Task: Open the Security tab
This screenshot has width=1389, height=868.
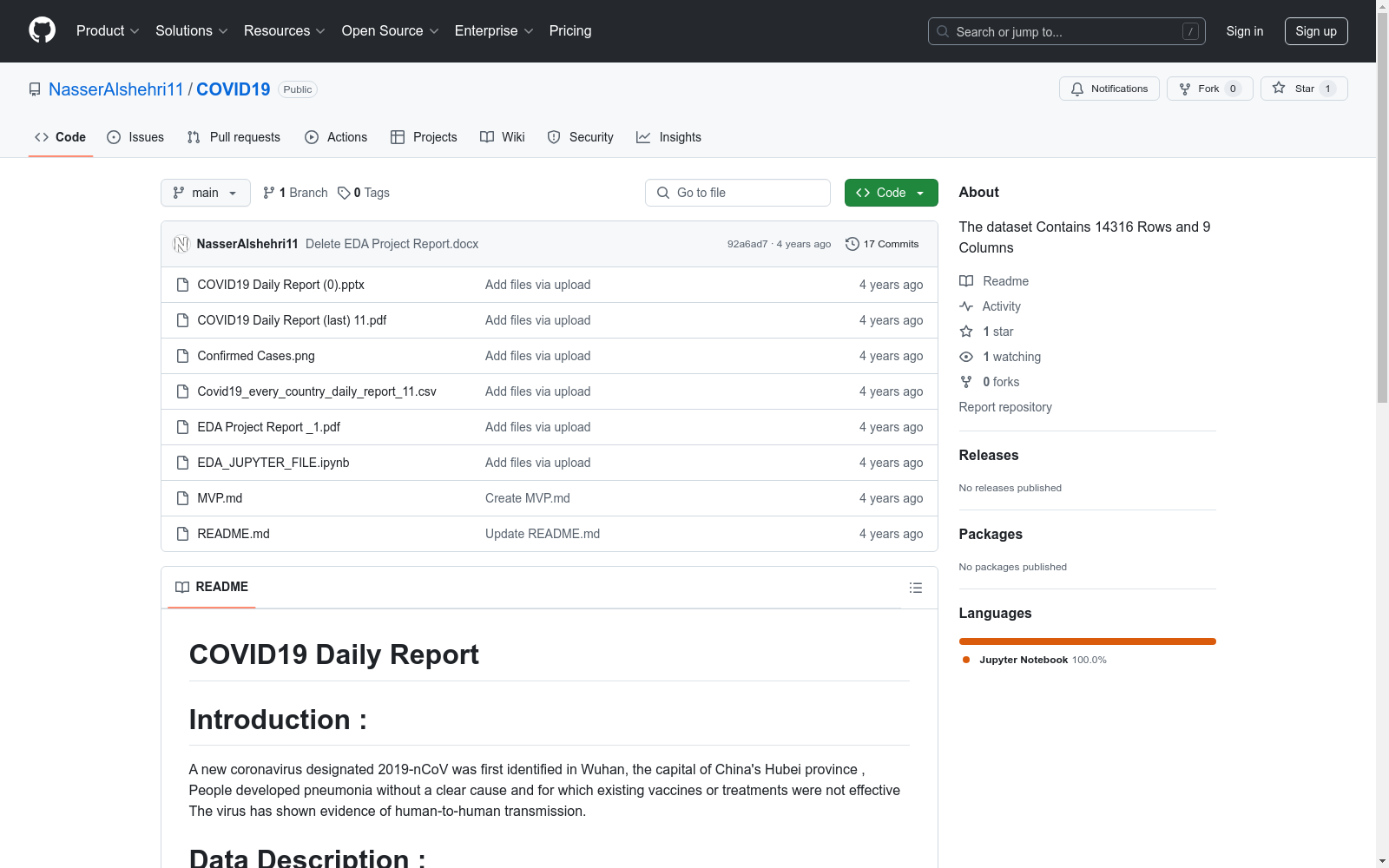Action: [x=580, y=137]
